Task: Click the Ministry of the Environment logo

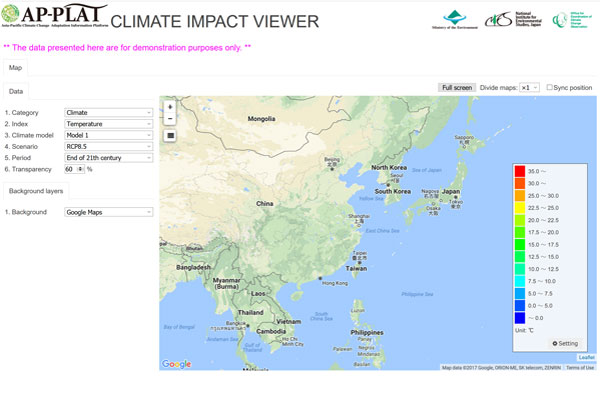Action: coord(463,21)
